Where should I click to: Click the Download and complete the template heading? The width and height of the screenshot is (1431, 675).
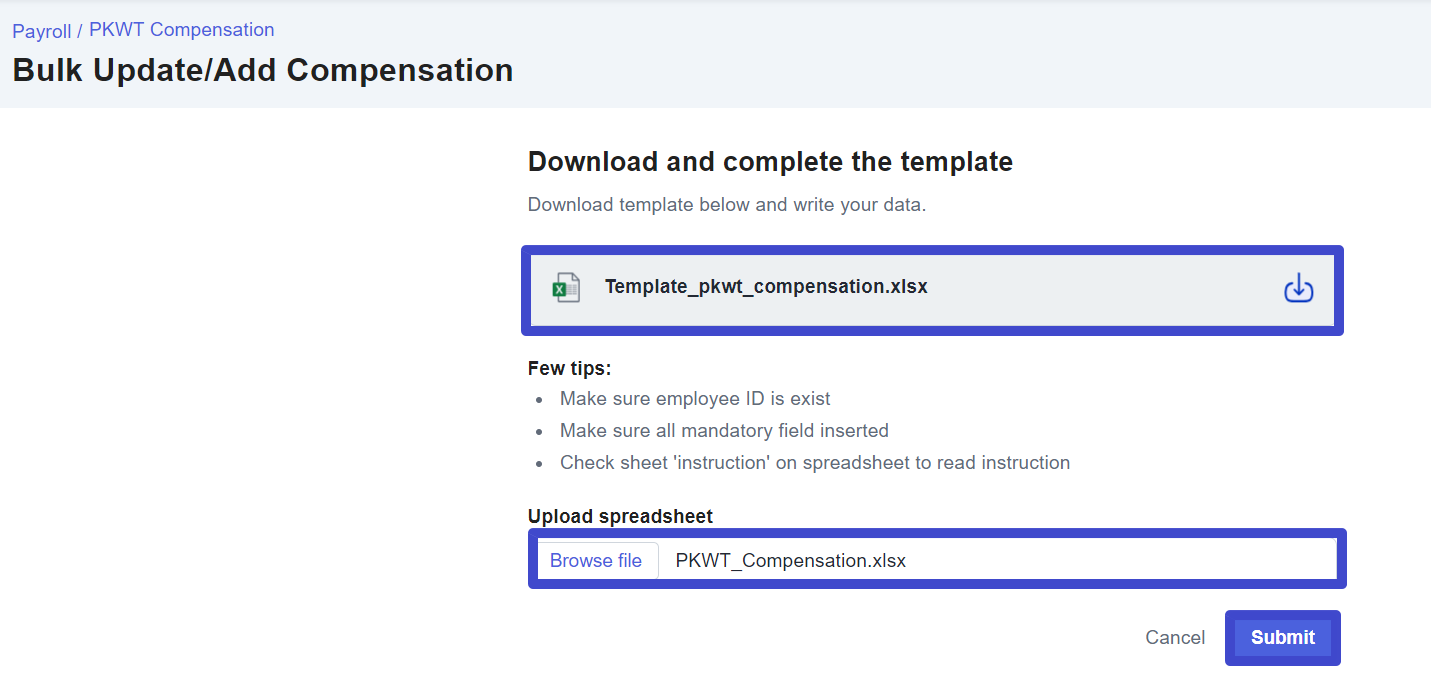click(770, 162)
